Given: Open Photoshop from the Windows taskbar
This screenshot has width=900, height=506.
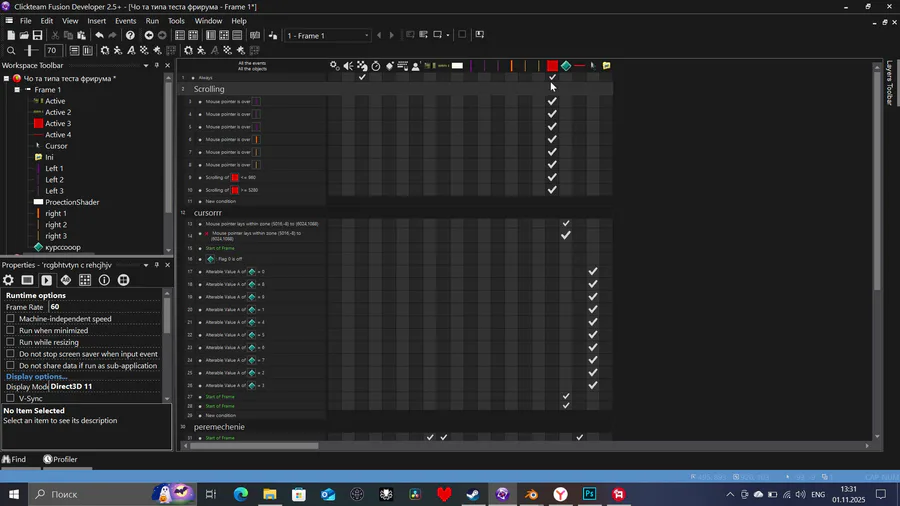Looking at the screenshot, I should point(589,494).
